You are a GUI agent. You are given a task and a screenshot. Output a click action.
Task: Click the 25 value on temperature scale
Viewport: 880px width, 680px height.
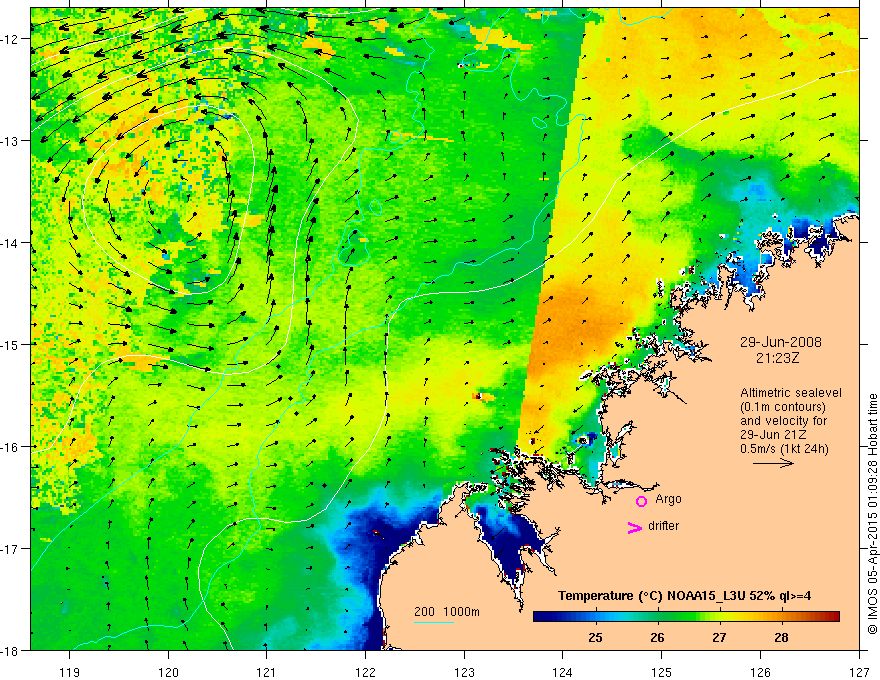[595, 638]
